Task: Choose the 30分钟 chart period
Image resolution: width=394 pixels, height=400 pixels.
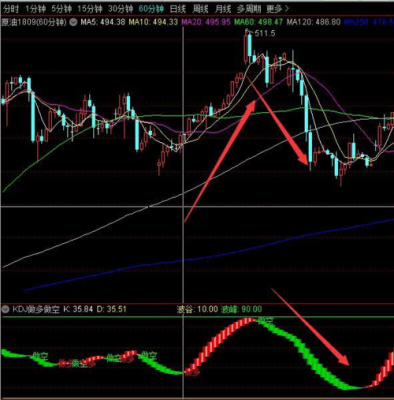Action: 120,9
